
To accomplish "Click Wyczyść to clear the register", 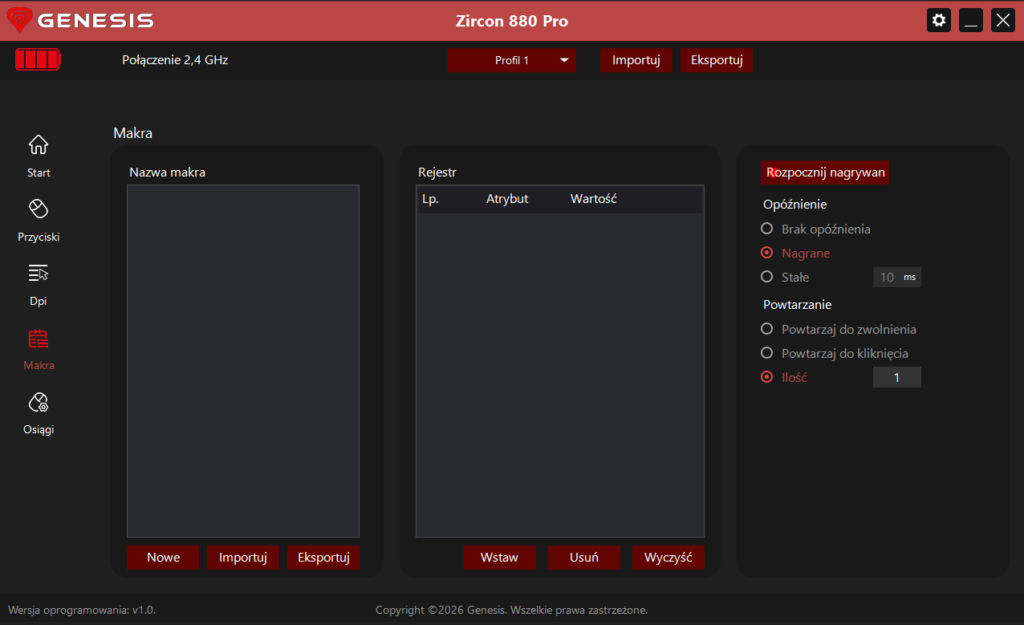I will click(x=668, y=557).
